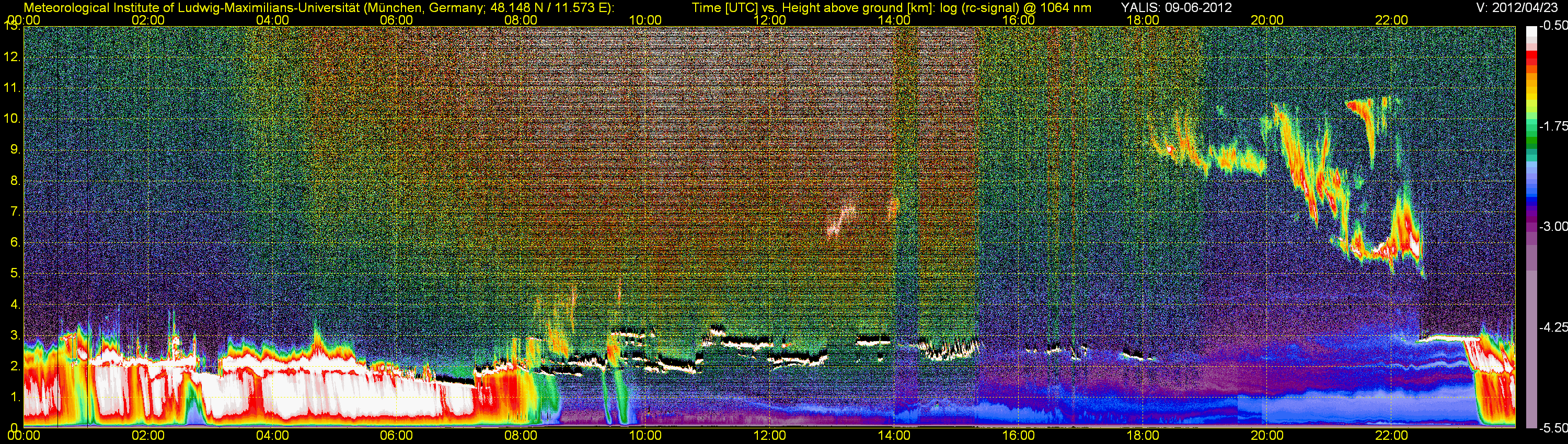Screen dimensions: 1568x444
Task: Click the white cloud streak near 13:00 UTC
Action: [841, 220]
